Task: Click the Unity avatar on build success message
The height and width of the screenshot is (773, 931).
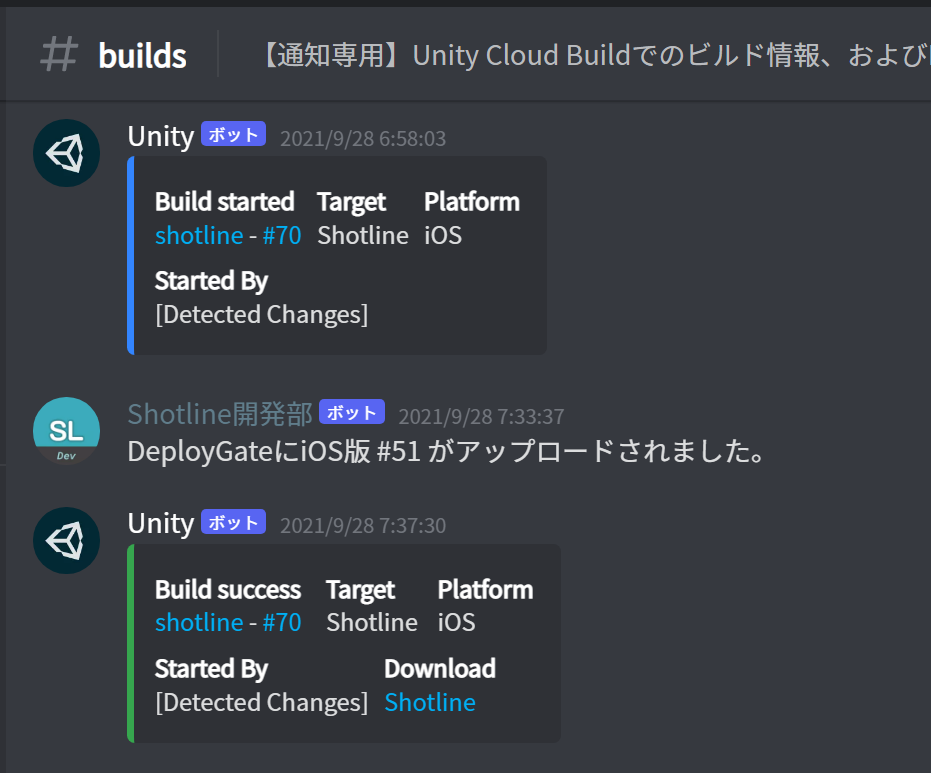Action: pos(66,540)
